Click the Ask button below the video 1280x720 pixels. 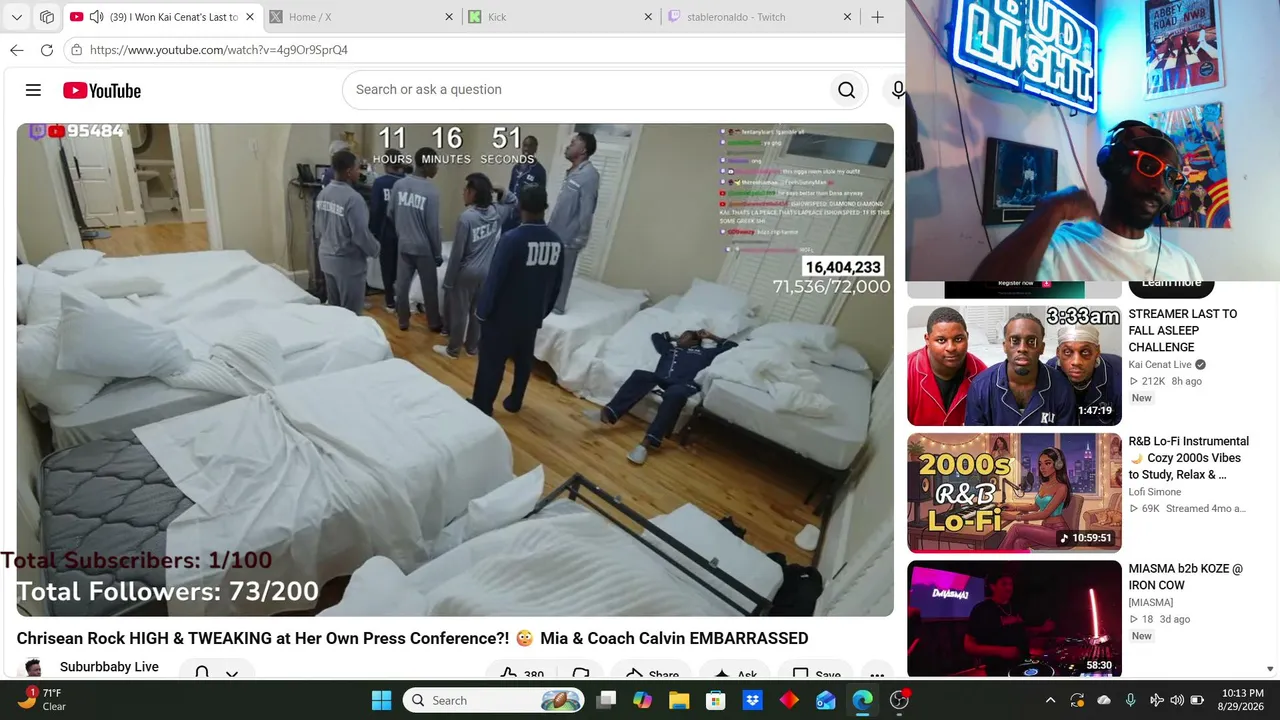click(x=735, y=675)
